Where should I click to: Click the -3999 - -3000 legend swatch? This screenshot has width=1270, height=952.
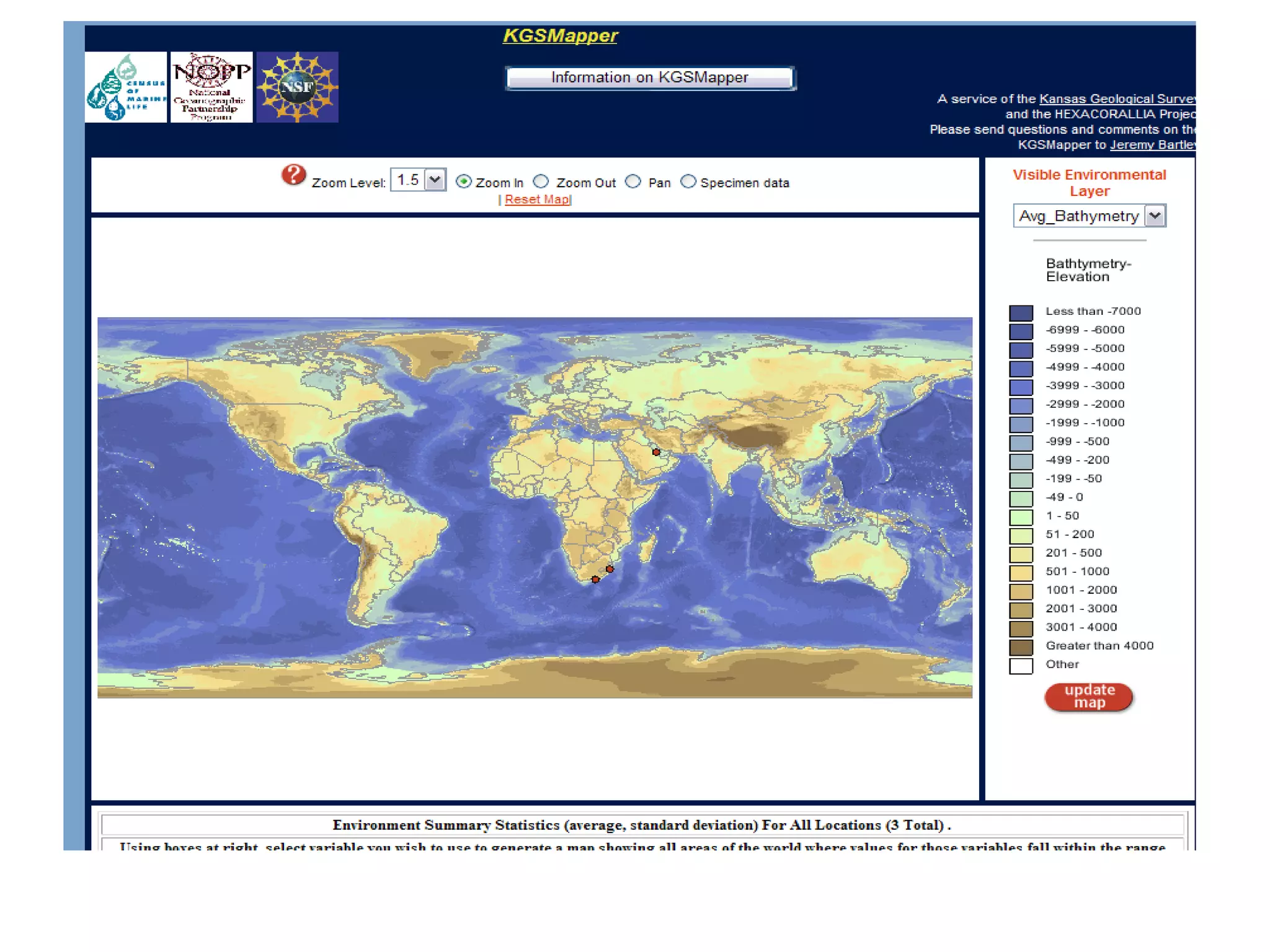coord(1021,387)
